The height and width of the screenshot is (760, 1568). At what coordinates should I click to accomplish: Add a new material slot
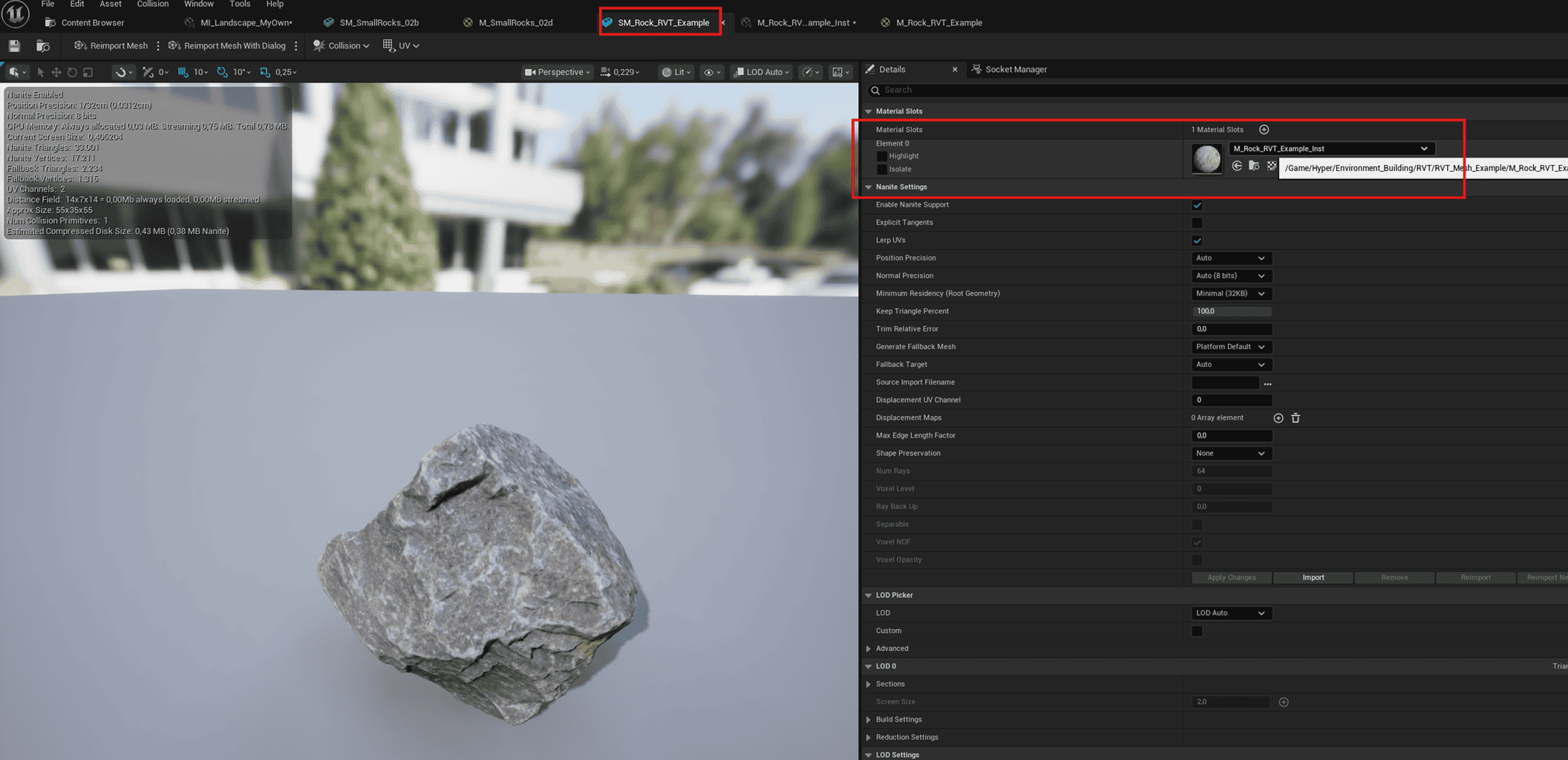point(1264,129)
